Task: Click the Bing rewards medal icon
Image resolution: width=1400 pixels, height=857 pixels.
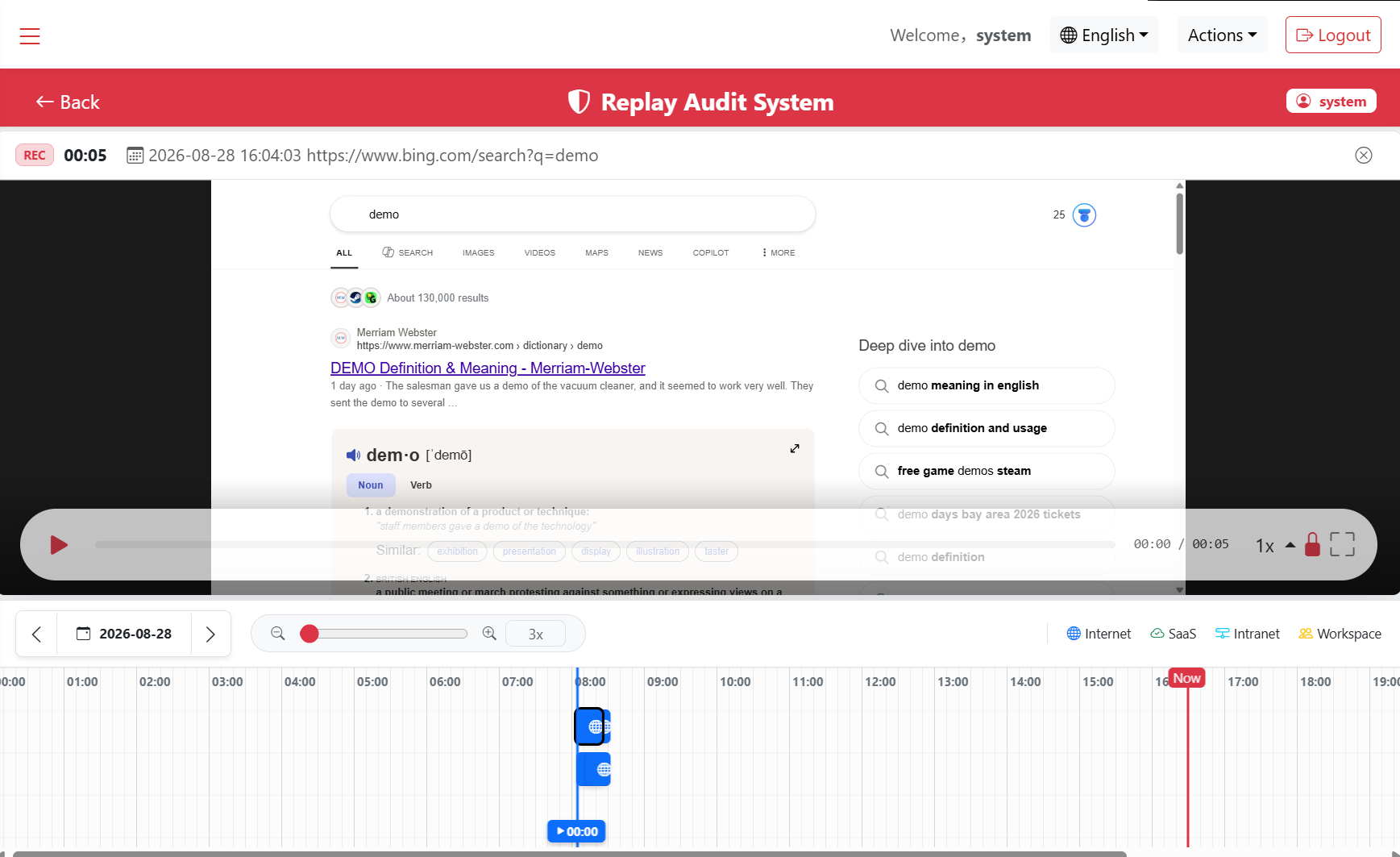Action: (1084, 215)
